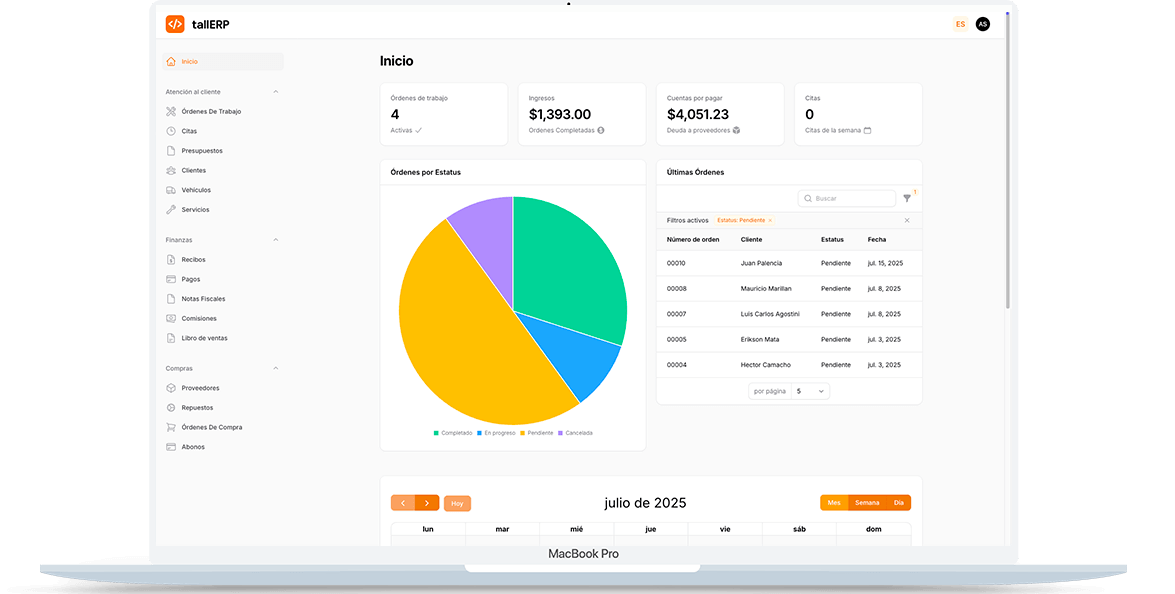This screenshot has width=1175, height=594.
Task: Open the filter funnel icon in Últimas Órdenes
Action: 907,199
